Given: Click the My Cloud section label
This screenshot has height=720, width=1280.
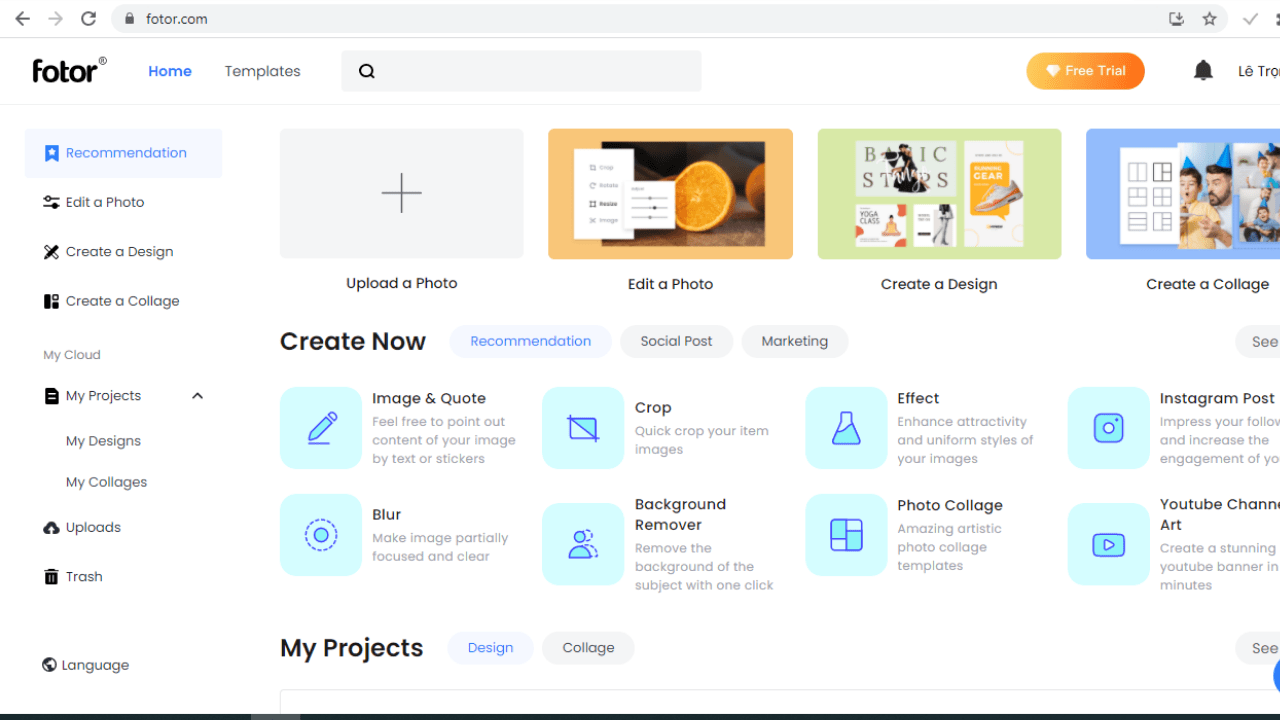Looking at the screenshot, I should [72, 355].
